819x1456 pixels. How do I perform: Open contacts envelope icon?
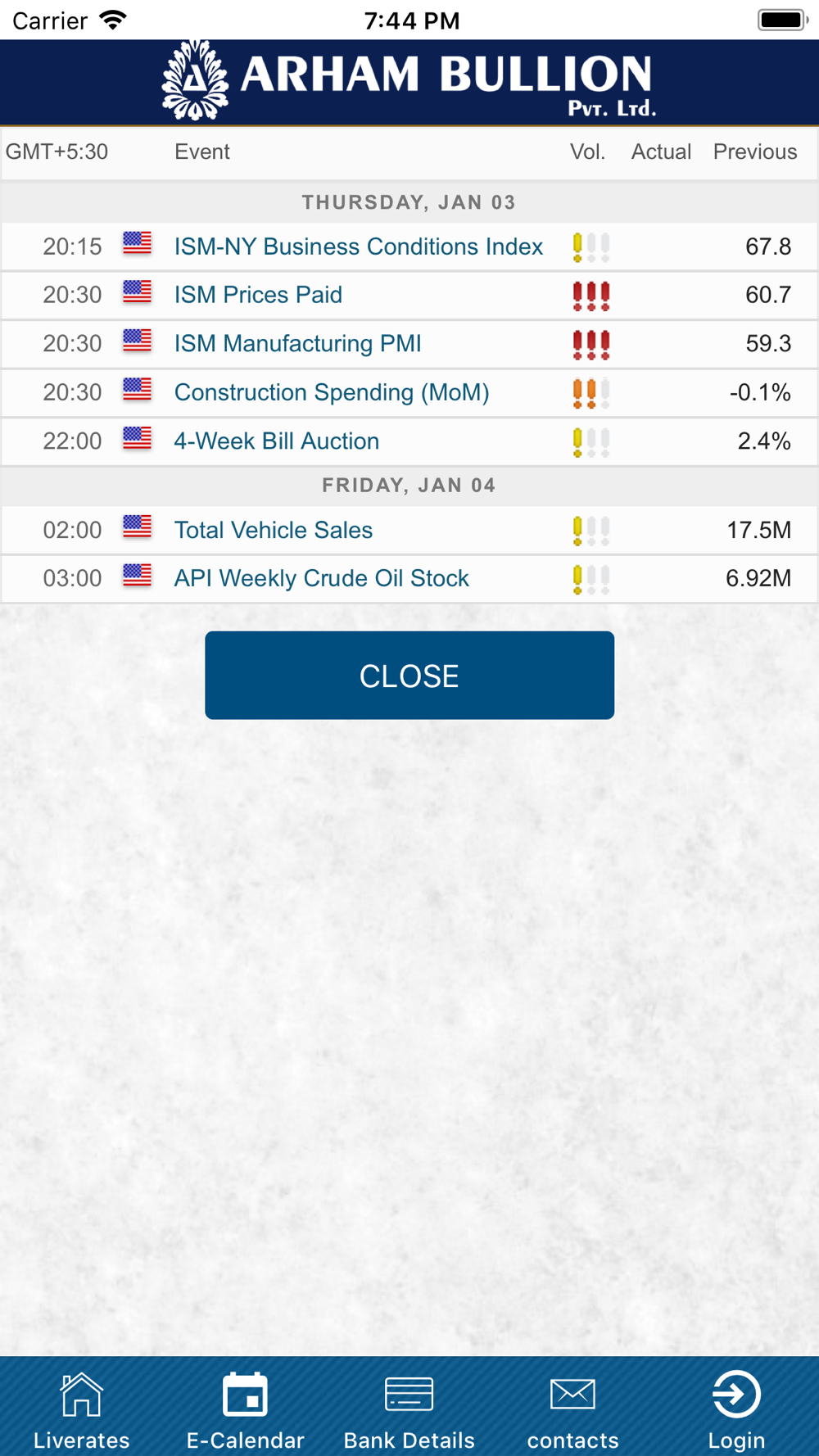pyautogui.click(x=572, y=1394)
